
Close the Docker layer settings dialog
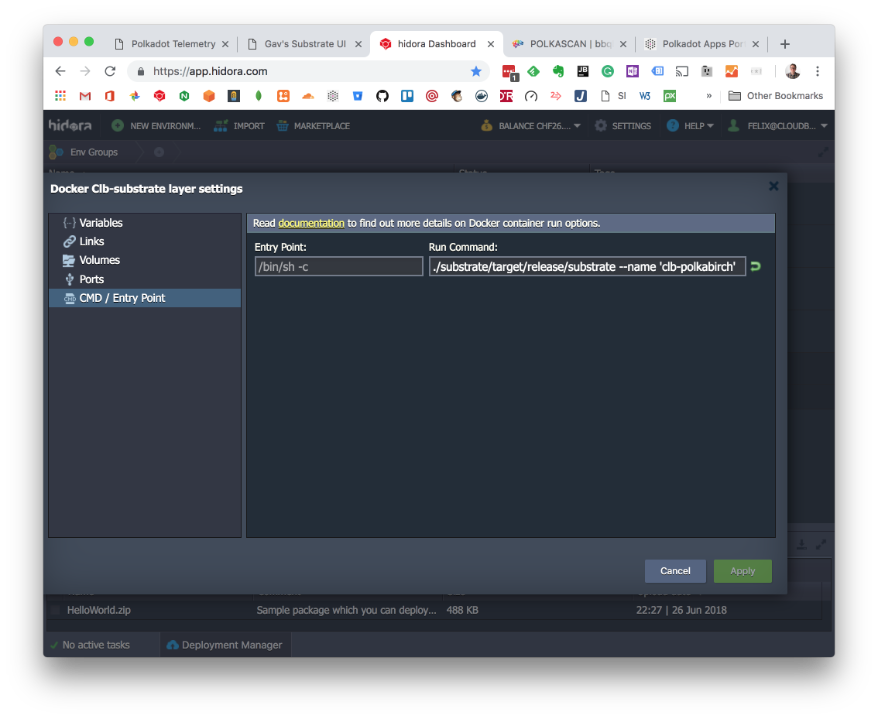coord(773,186)
